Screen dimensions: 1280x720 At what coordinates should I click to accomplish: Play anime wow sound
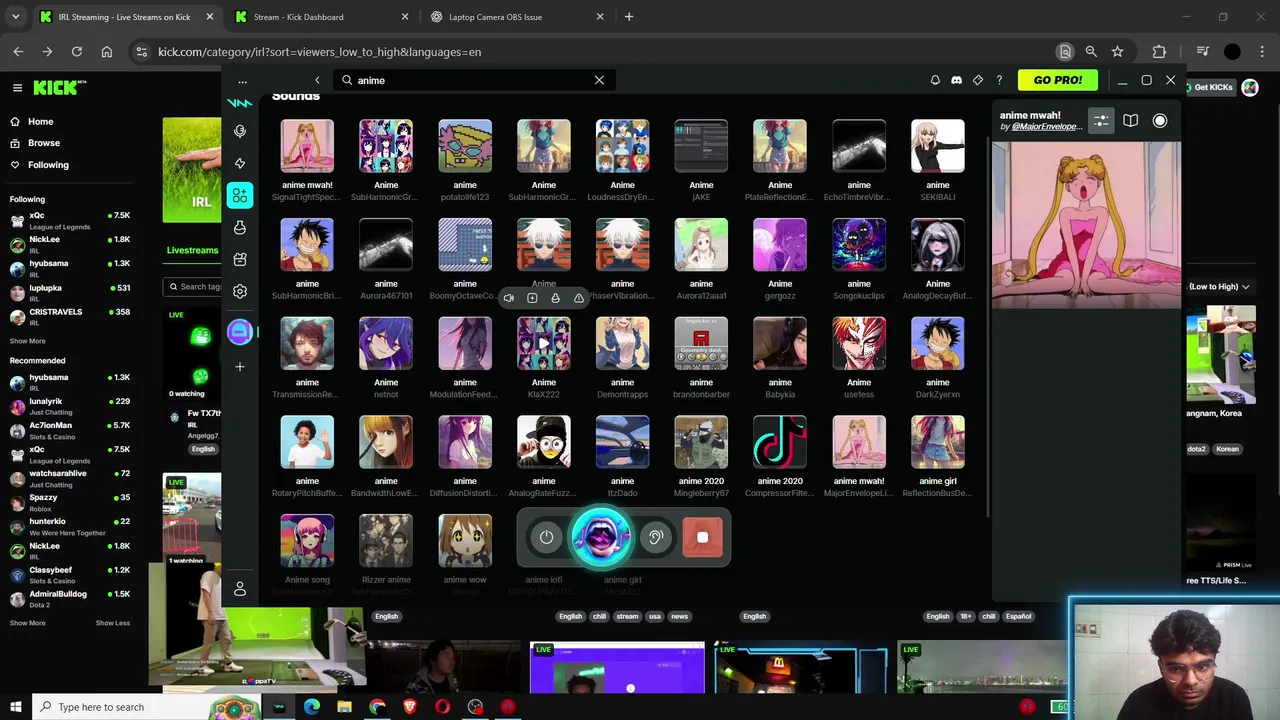465,541
